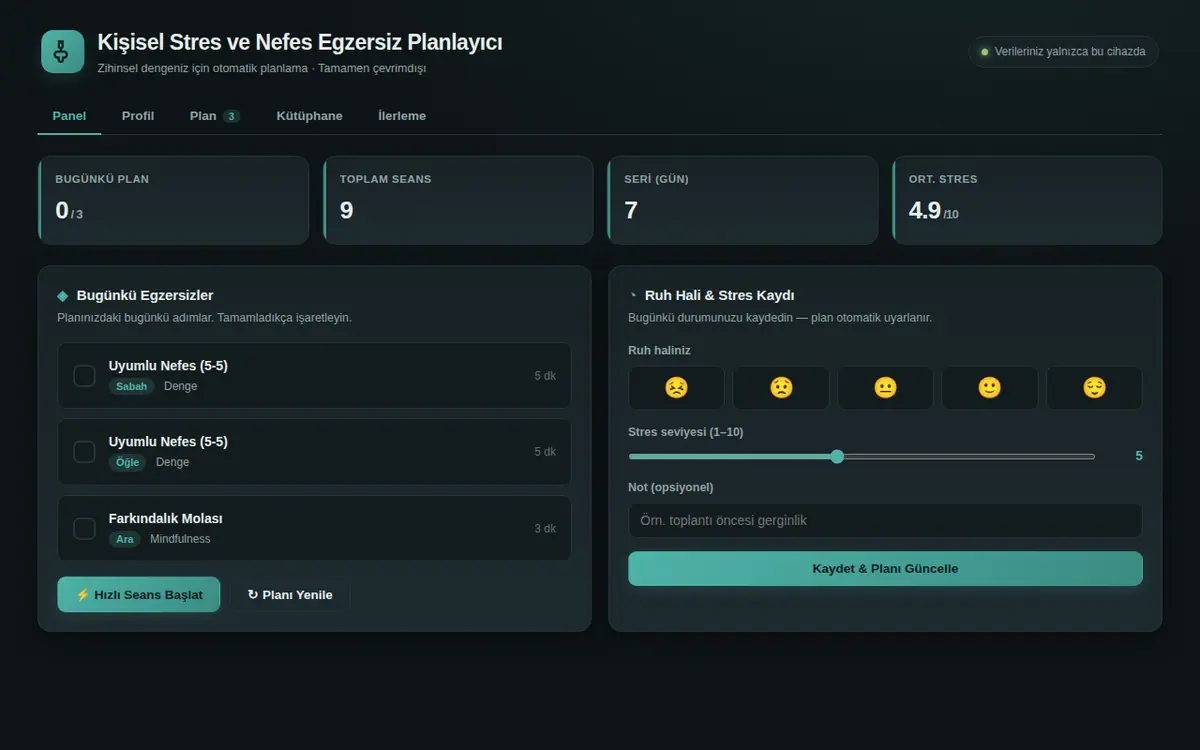Choose the neutral face mood emoji
Image resolution: width=1200 pixels, height=750 pixels.
pos(885,388)
